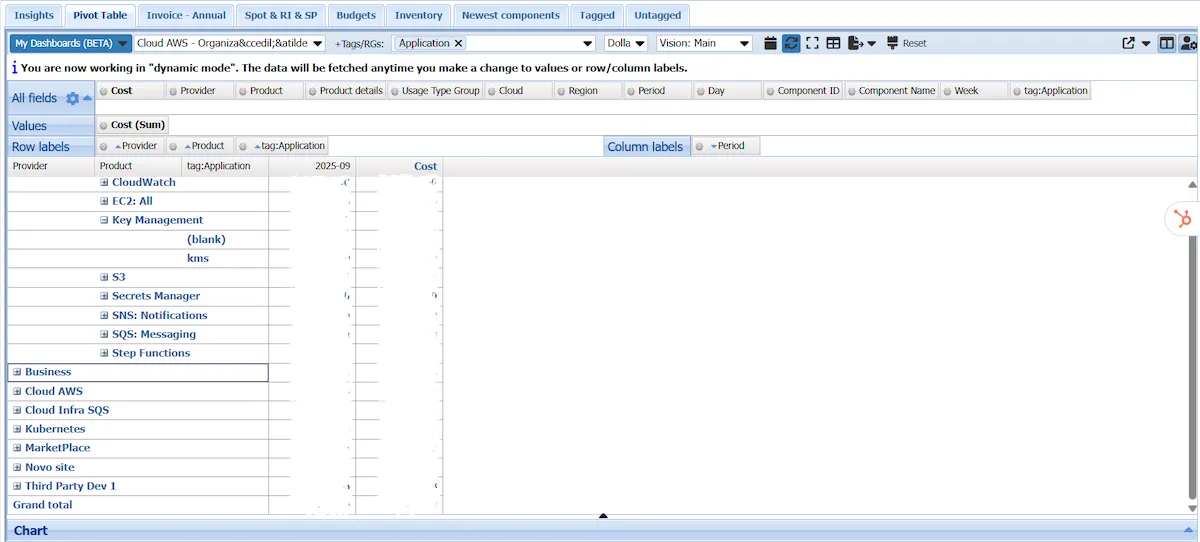This screenshot has width=1200, height=542.
Task: Expand the Business provider row
Action: [17, 372]
